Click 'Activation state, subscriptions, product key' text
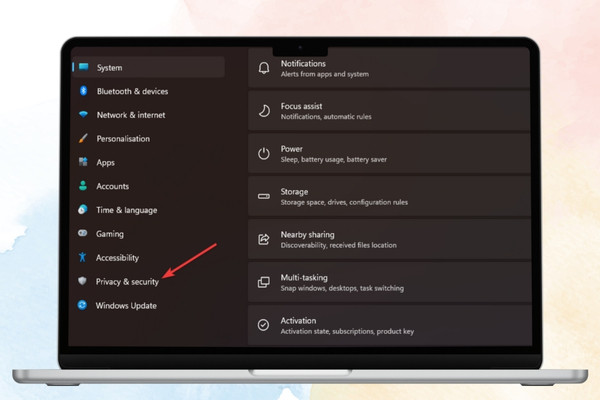 tap(347, 331)
